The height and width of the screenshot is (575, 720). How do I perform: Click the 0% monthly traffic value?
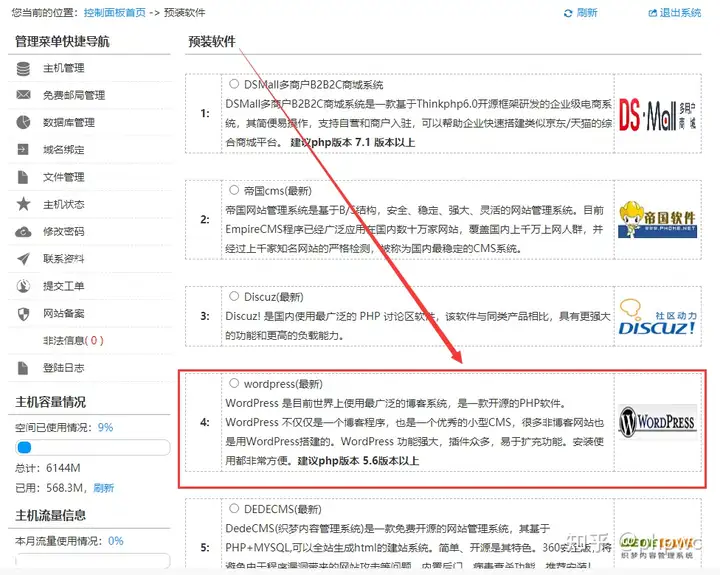tap(116, 541)
